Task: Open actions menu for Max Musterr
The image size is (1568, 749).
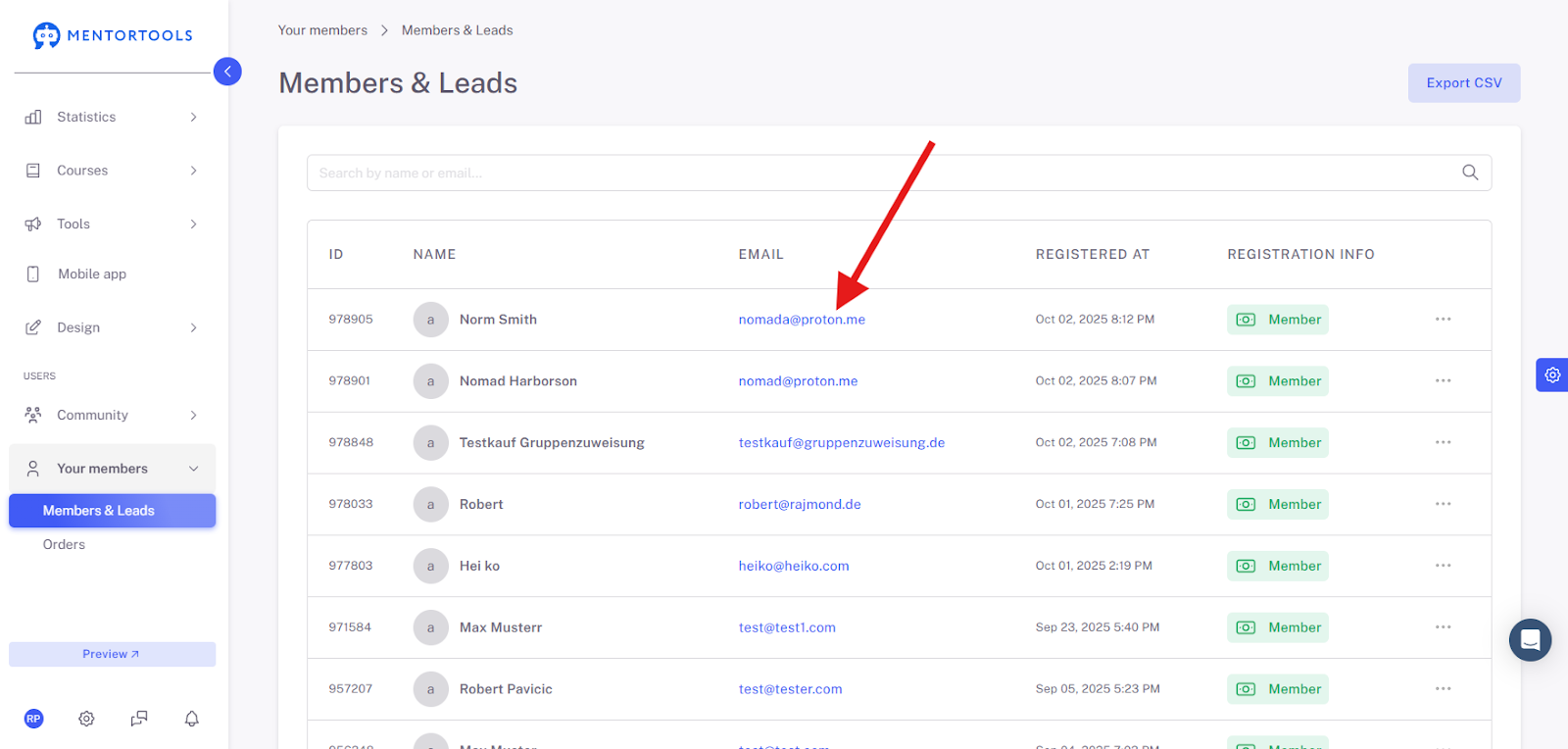Action: tap(1444, 627)
